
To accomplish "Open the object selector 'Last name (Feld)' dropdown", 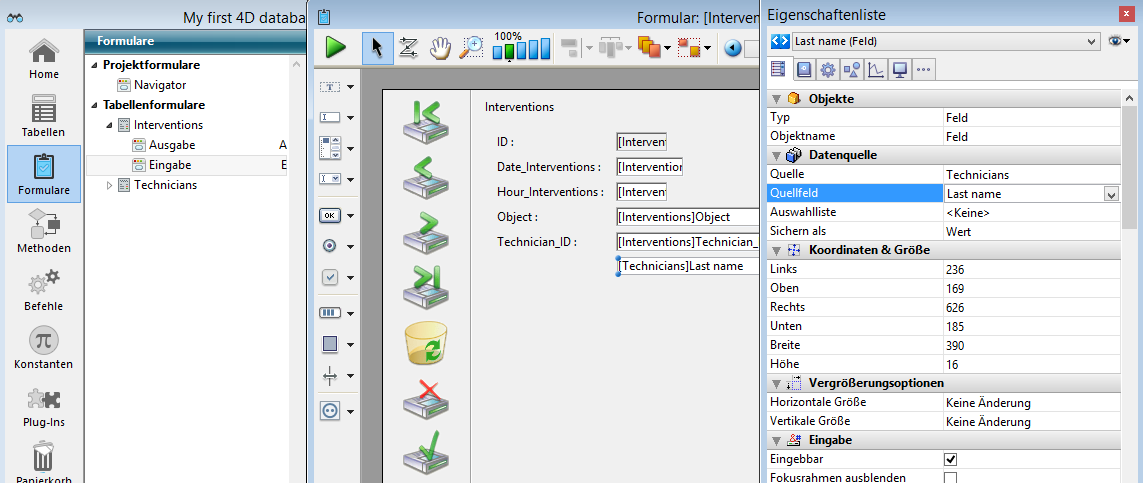I will pos(1091,42).
